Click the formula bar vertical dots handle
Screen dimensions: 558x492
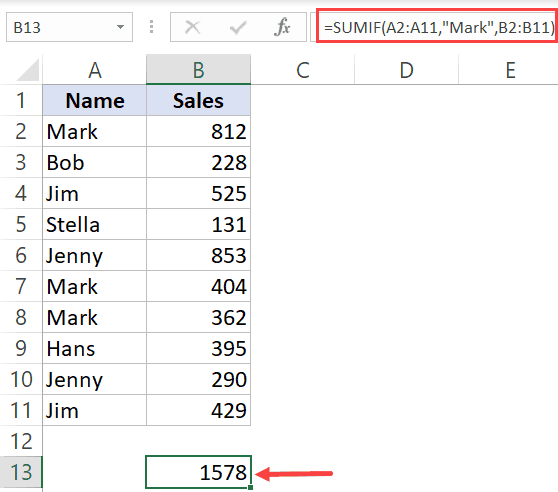(x=152, y=27)
